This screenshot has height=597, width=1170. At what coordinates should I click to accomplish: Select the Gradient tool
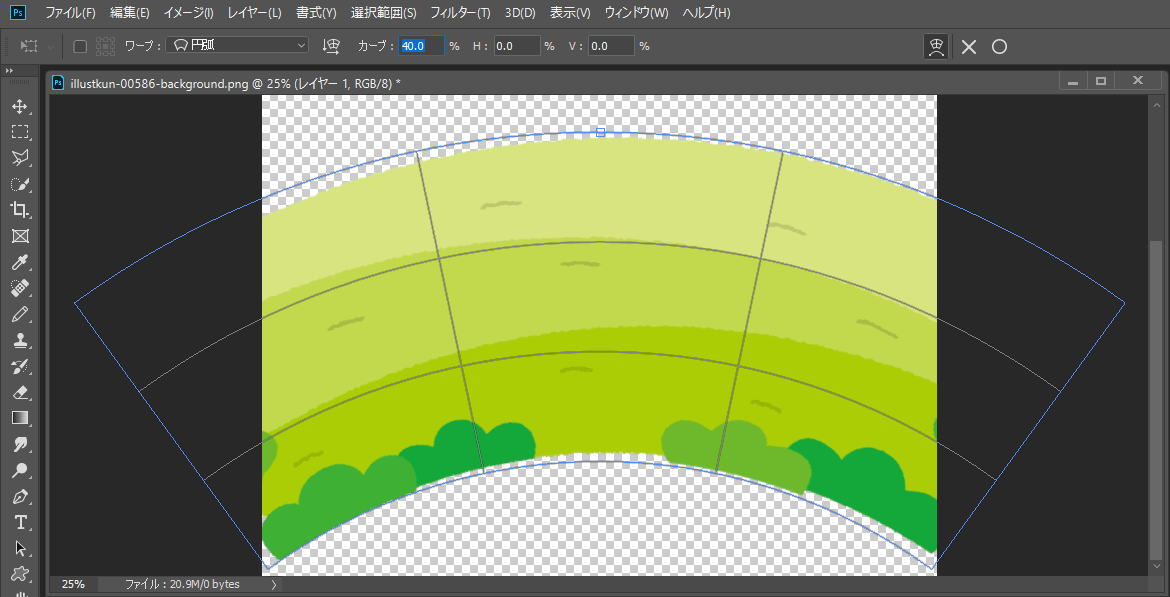click(x=20, y=417)
